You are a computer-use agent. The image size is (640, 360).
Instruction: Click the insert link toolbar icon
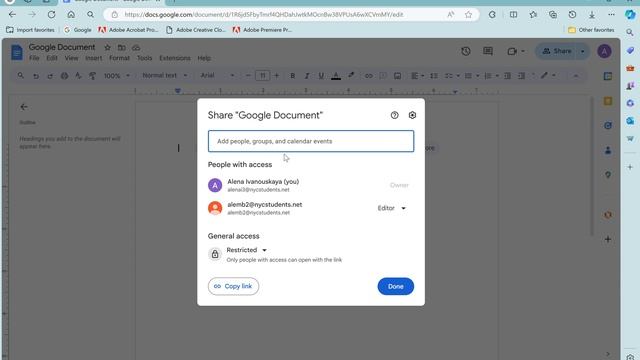click(369, 76)
